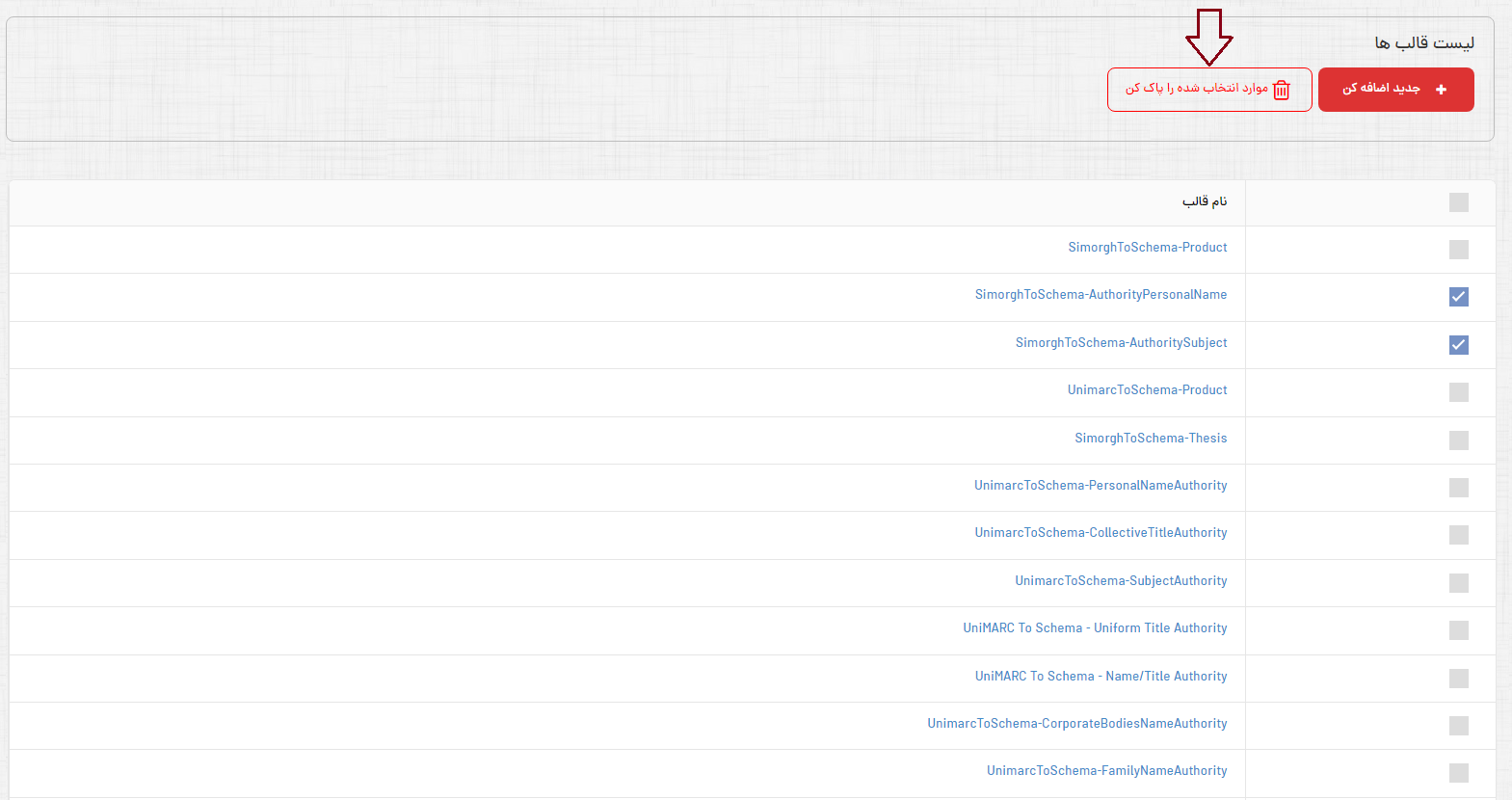Open 'UniMARC To Schema - Uniform Title Authority'
Image resolution: width=1512 pixels, height=800 pixels.
click(1095, 628)
